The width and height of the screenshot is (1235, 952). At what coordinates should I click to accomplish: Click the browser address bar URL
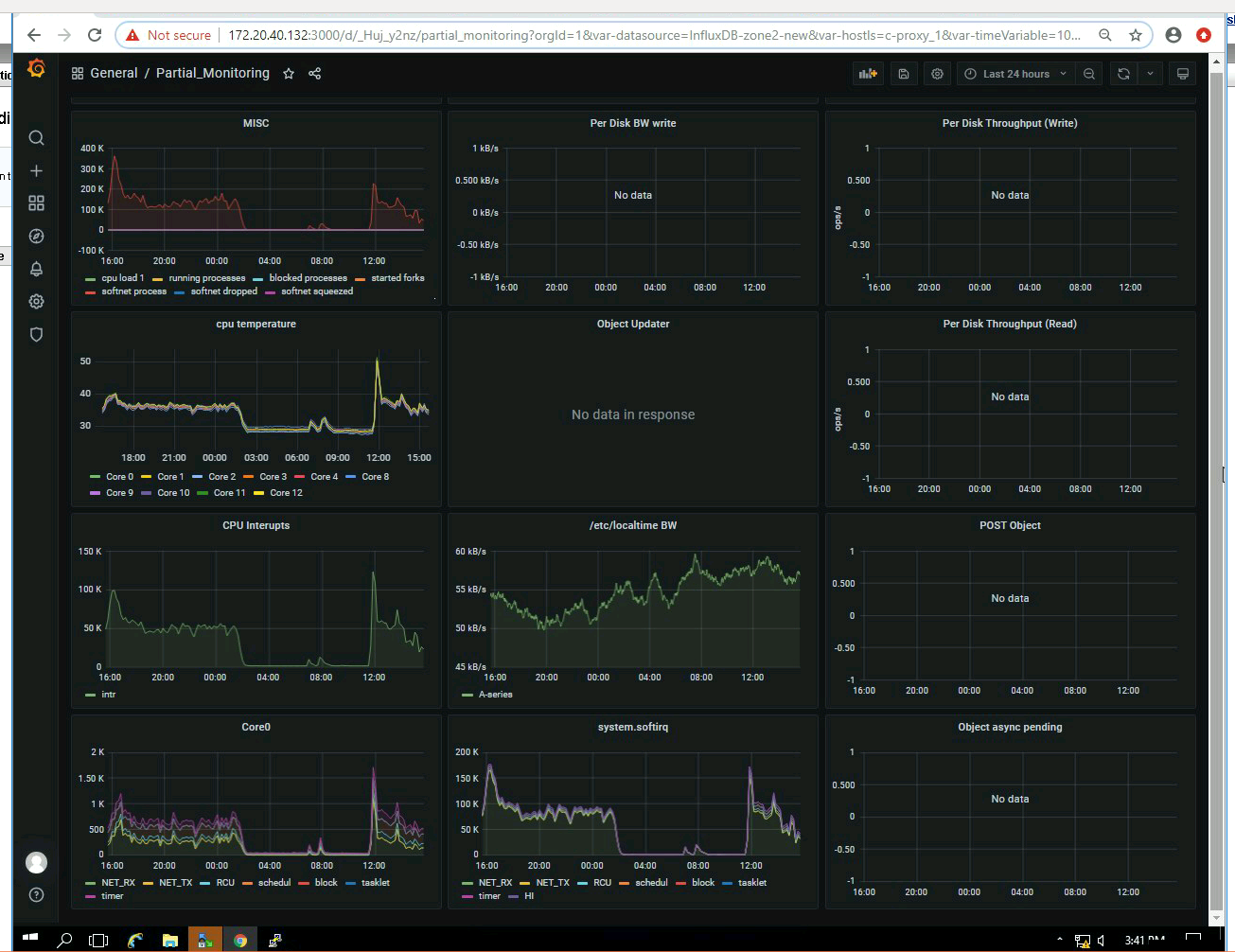pyautogui.click(x=653, y=35)
